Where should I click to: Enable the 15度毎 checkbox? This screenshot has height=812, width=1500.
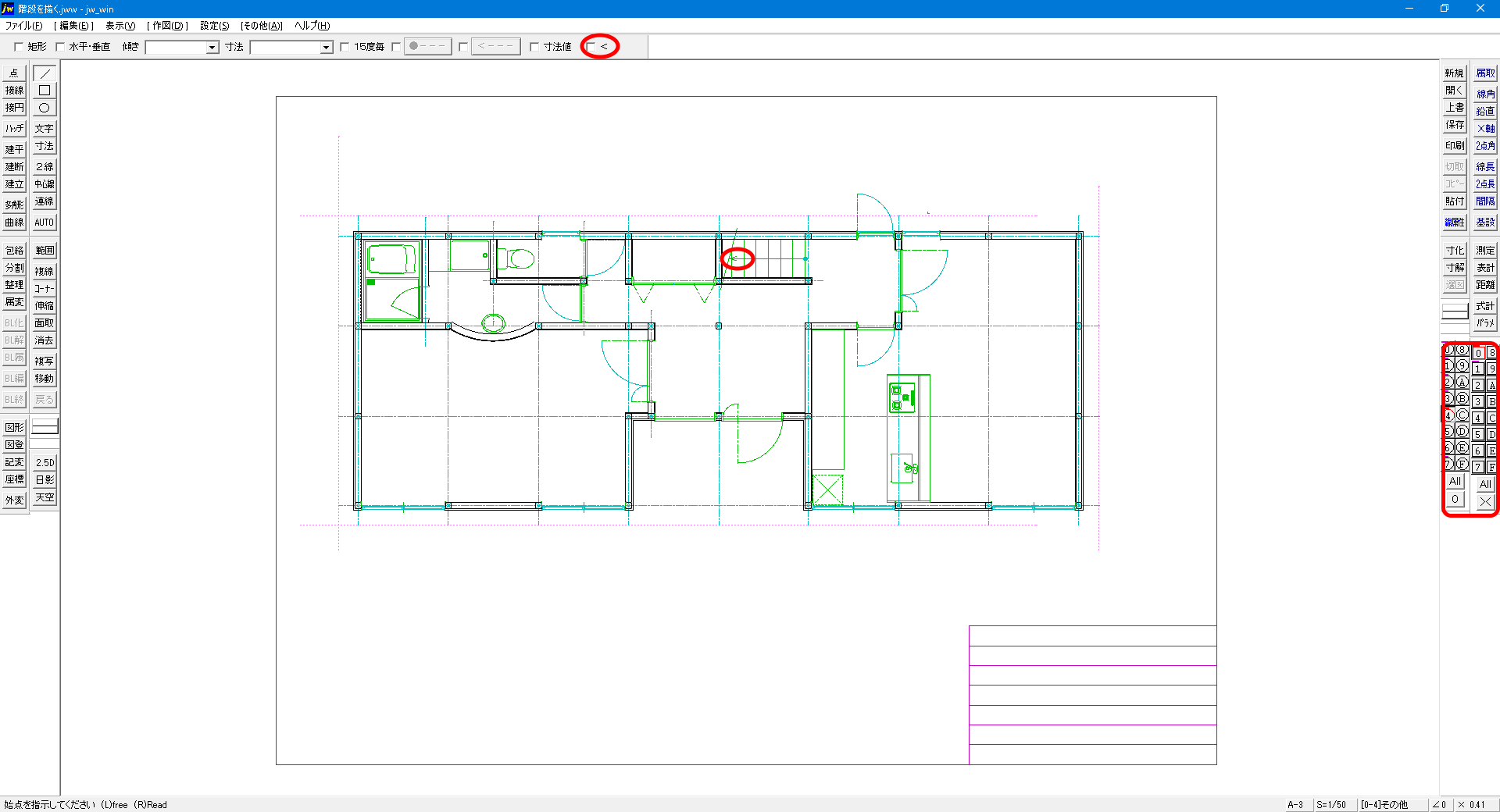pos(345,47)
